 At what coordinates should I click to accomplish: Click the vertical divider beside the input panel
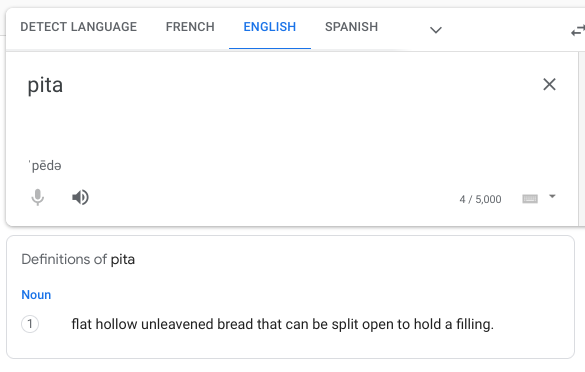tap(579, 139)
